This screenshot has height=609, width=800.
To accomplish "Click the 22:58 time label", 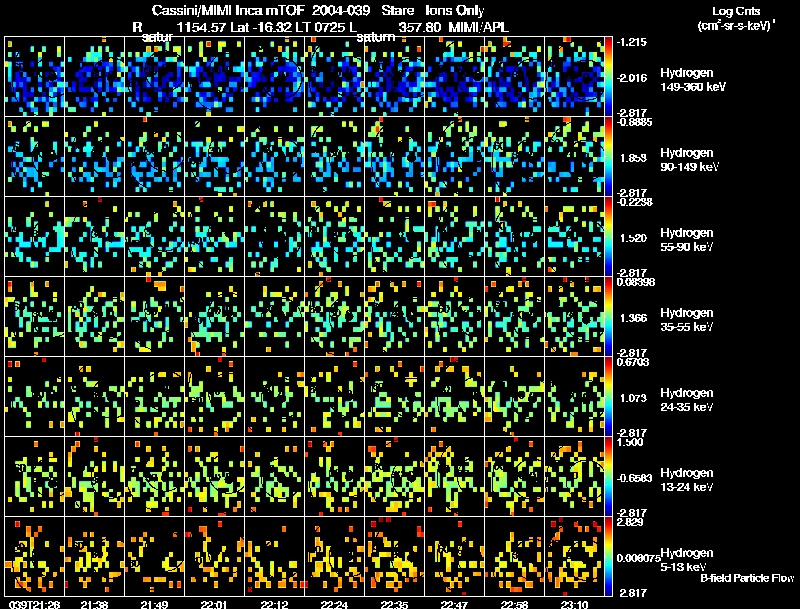I will pos(514,604).
